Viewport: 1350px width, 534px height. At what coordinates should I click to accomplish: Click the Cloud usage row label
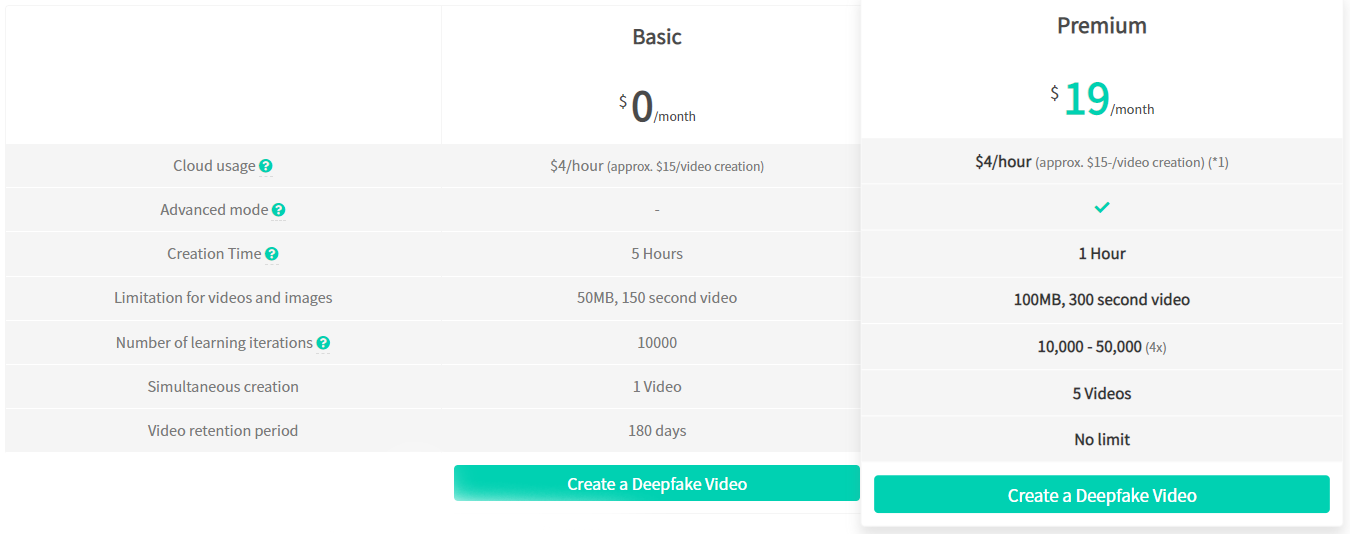[x=214, y=166]
